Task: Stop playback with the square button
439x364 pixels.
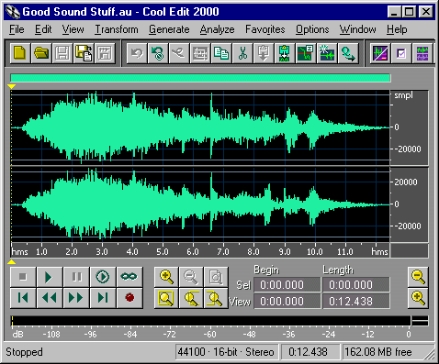Action: coord(23,277)
